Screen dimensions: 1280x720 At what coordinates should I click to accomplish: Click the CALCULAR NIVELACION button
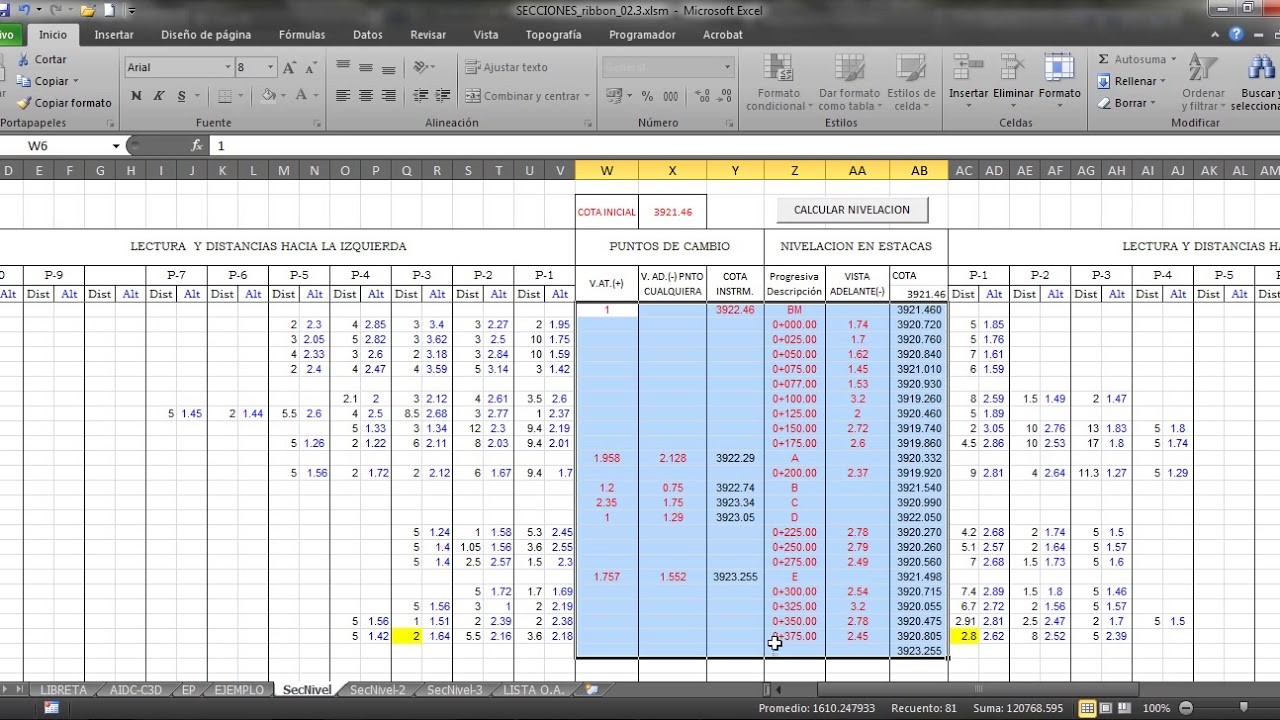(852, 210)
